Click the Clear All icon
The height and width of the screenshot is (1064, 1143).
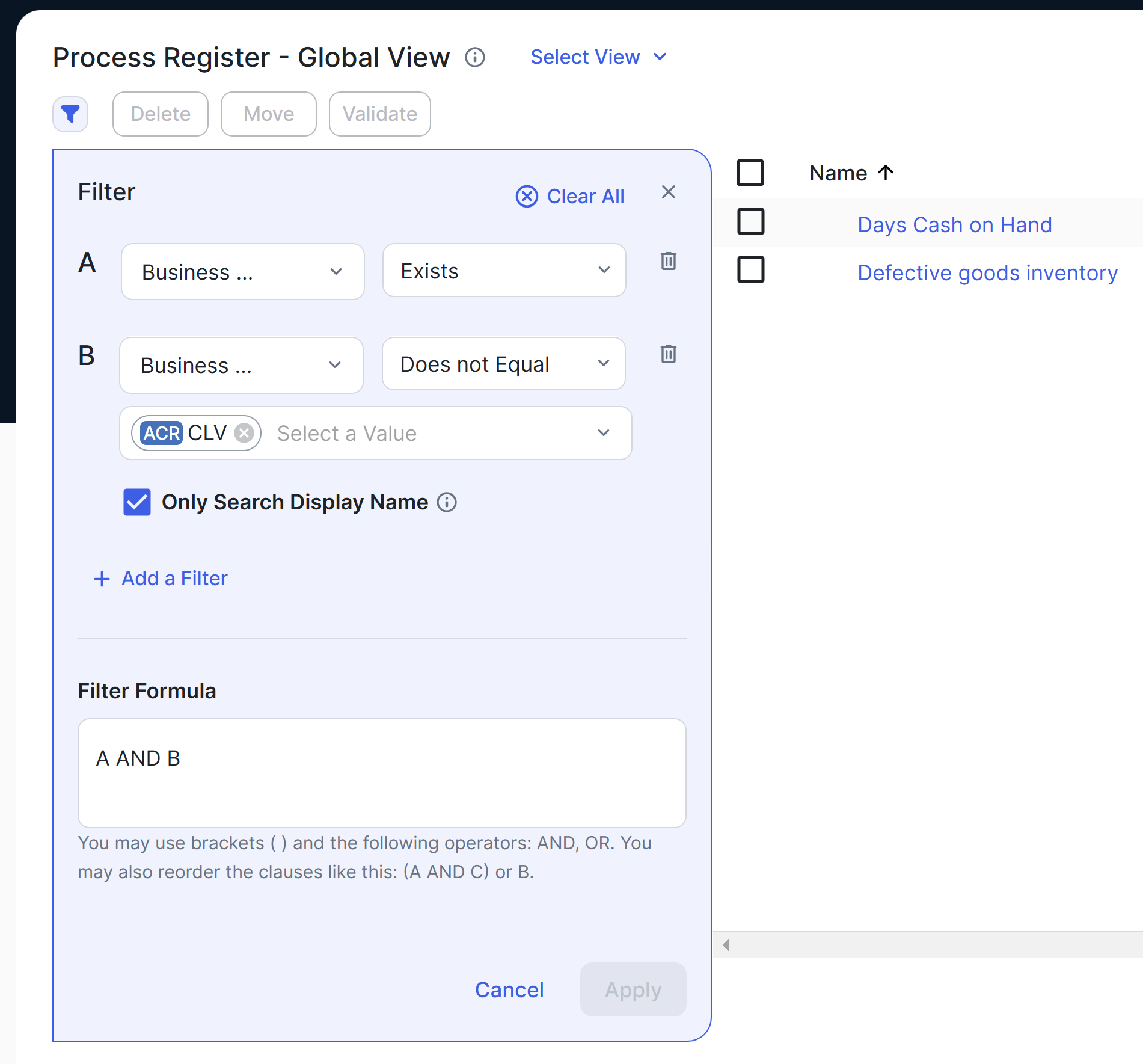527,197
